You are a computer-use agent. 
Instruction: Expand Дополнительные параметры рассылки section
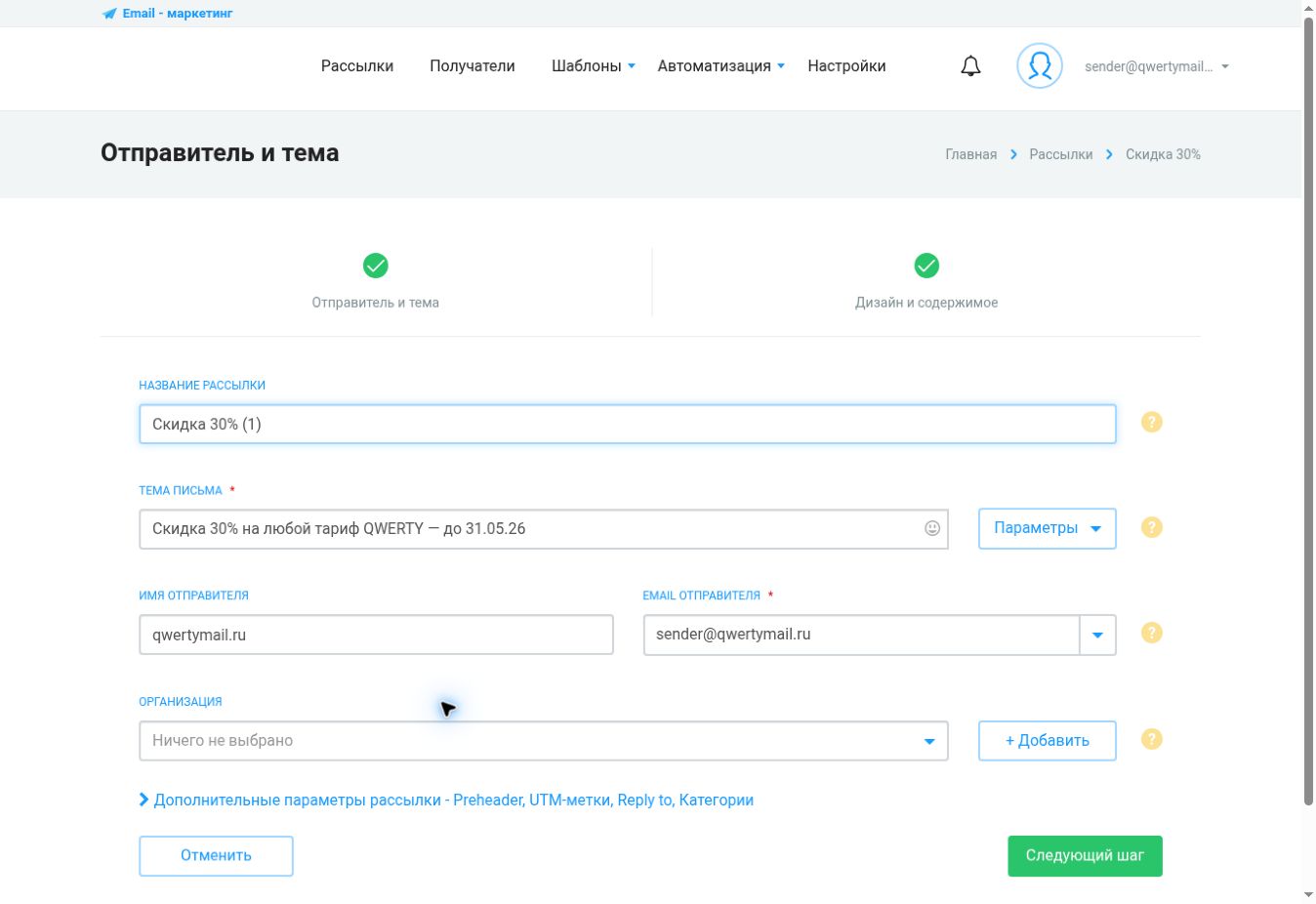pyautogui.click(x=446, y=801)
